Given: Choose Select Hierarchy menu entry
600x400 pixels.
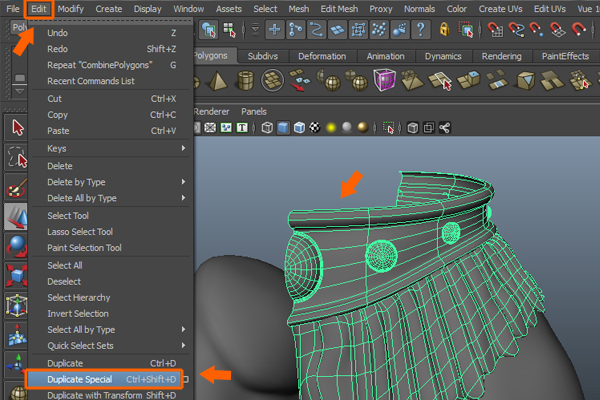Looking at the screenshot, I should (110, 298).
